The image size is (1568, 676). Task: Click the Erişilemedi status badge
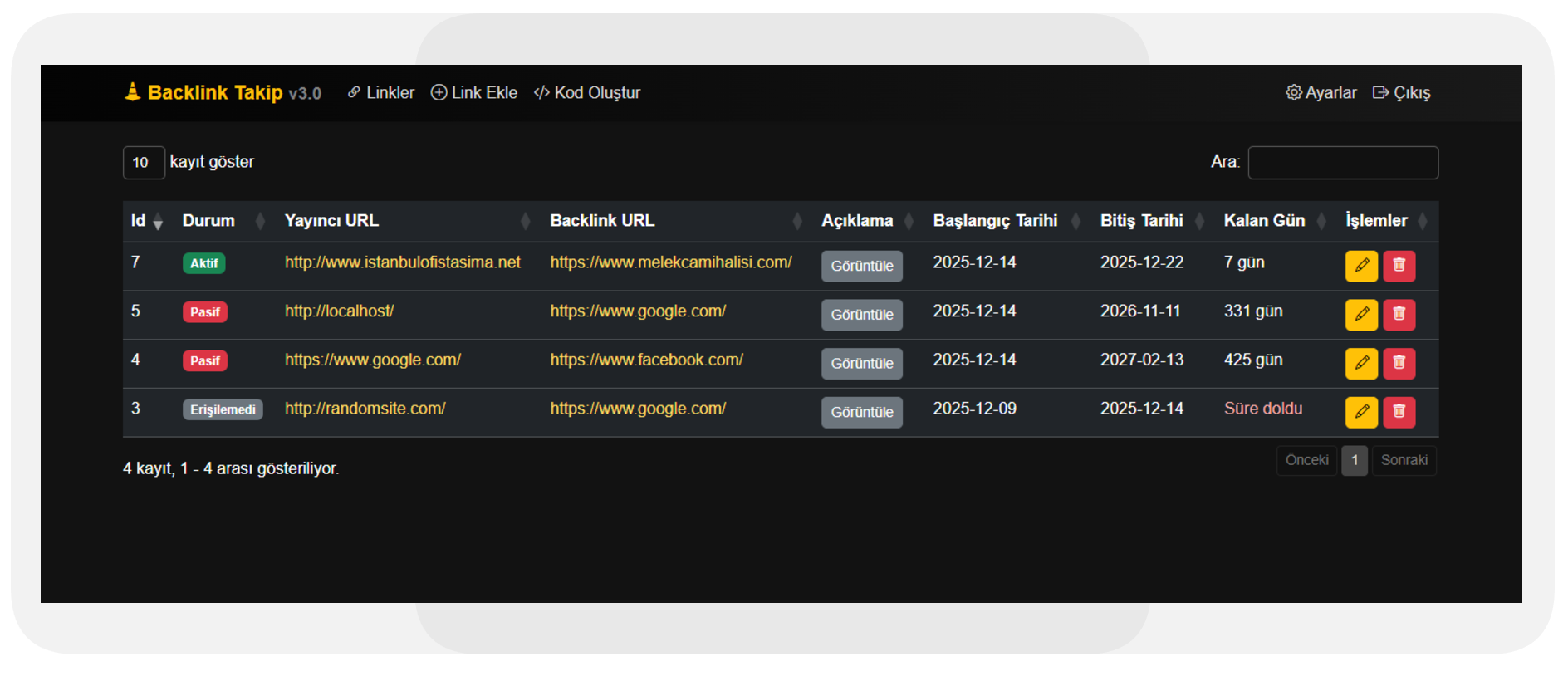[x=223, y=409]
